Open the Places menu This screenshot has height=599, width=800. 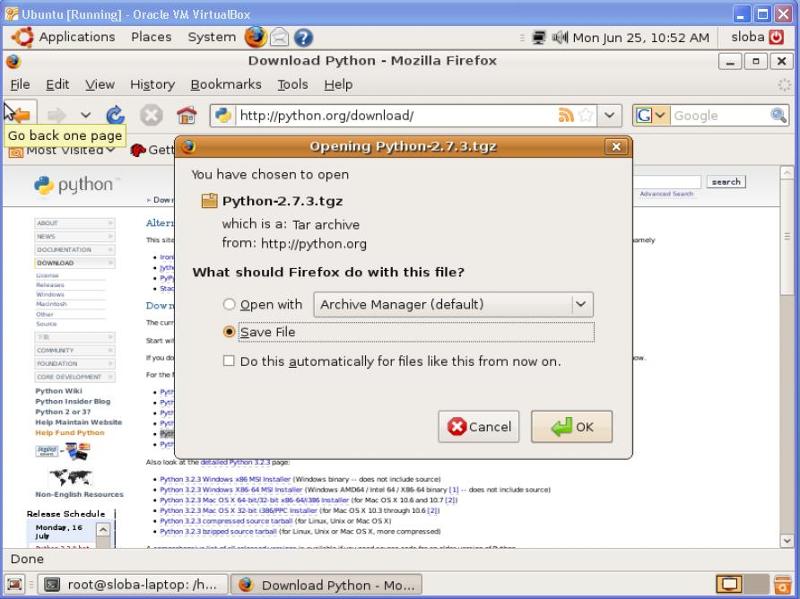[151, 37]
